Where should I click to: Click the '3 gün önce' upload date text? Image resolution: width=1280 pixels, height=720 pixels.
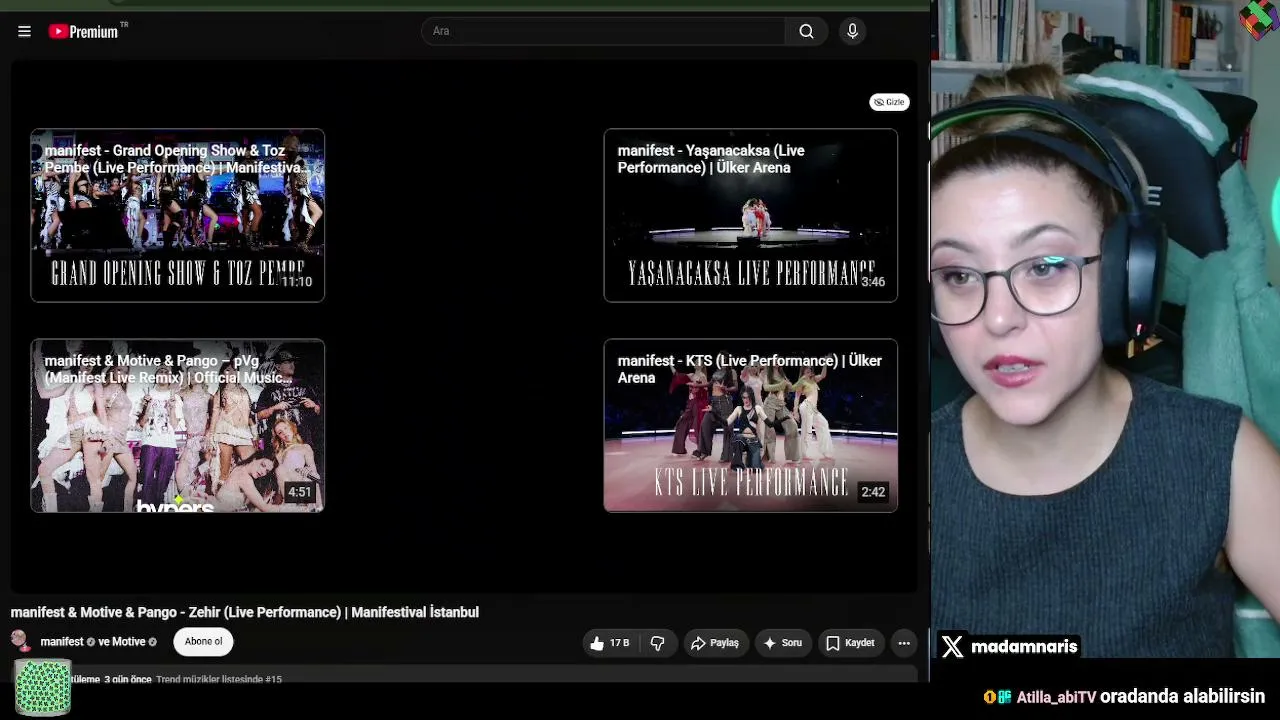(x=128, y=680)
